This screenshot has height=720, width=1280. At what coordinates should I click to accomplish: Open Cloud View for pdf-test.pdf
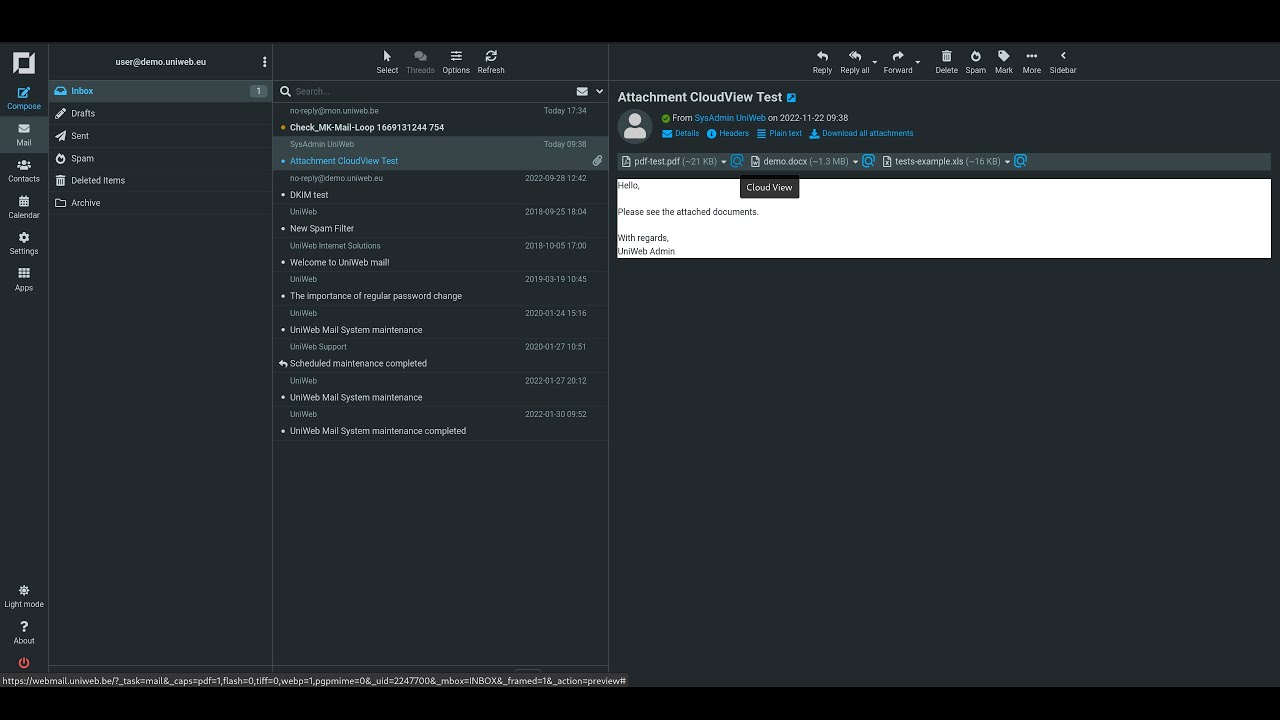pos(738,161)
